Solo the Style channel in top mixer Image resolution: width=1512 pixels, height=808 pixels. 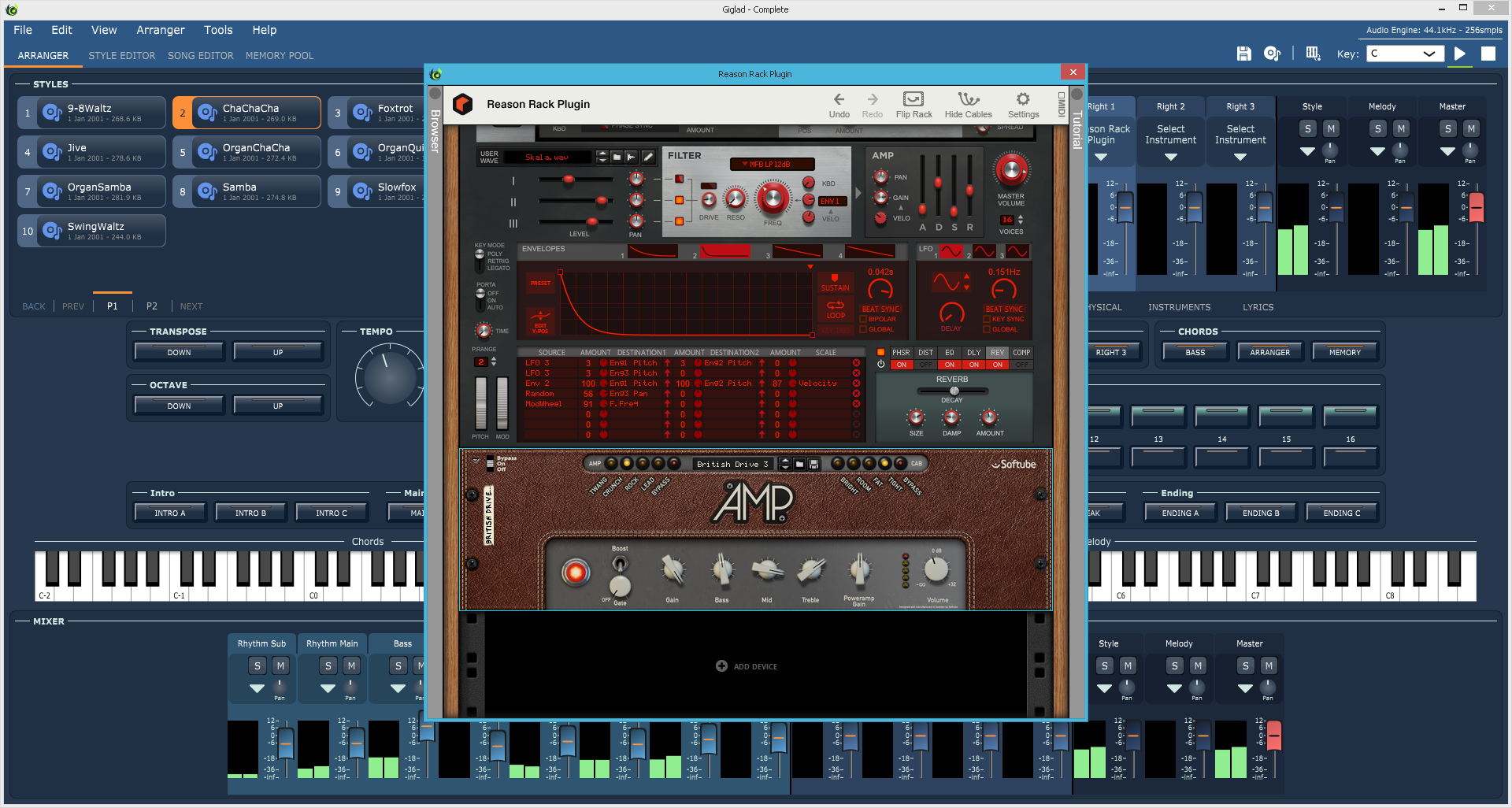(x=1308, y=128)
